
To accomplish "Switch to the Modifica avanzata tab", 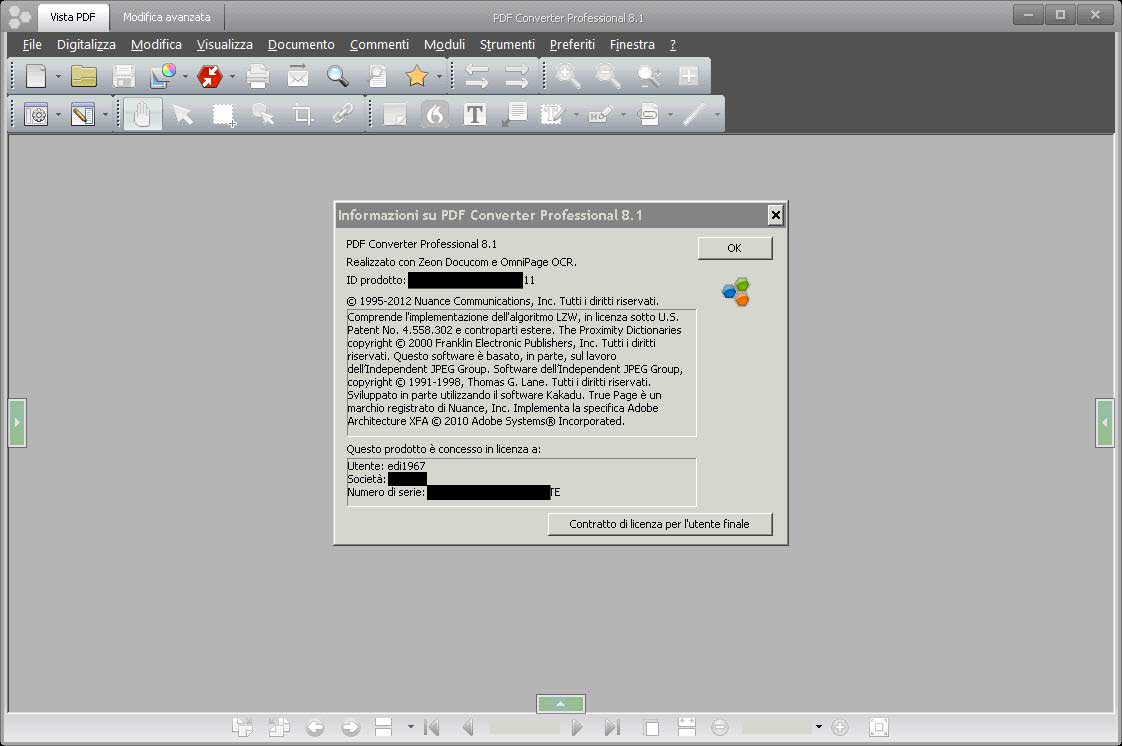I will click(x=167, y=16).
